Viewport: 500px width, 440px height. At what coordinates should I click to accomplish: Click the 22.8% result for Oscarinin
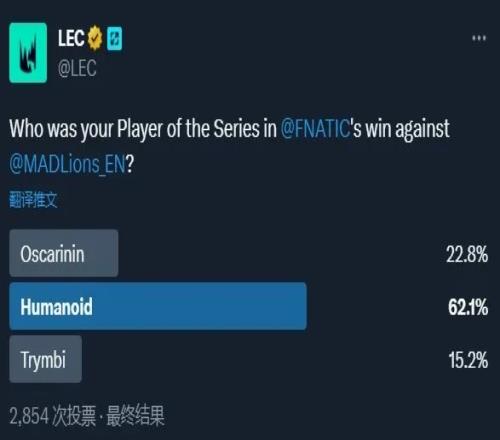pos(467,254)
